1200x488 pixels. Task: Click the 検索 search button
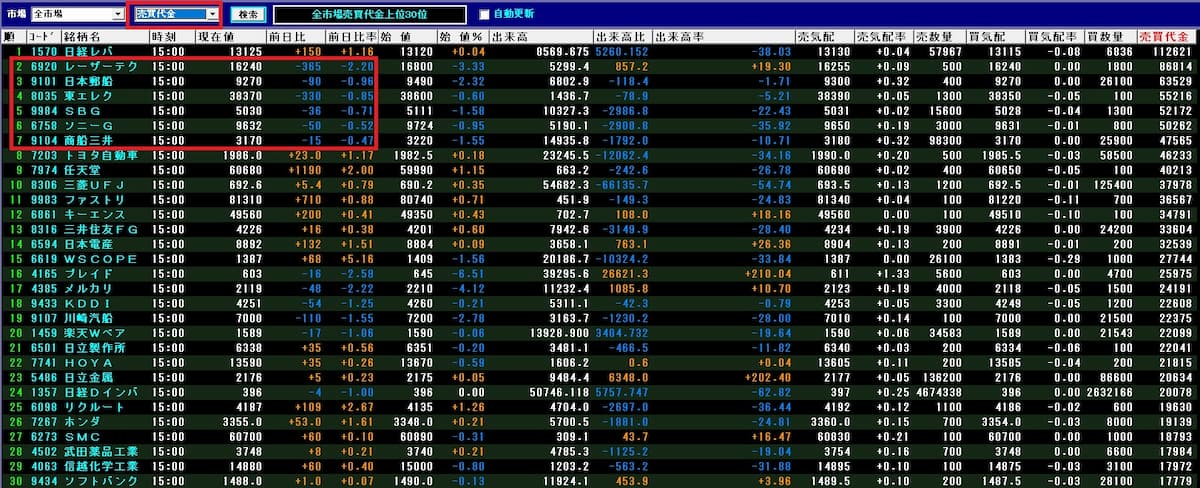(x=247, y=15)
